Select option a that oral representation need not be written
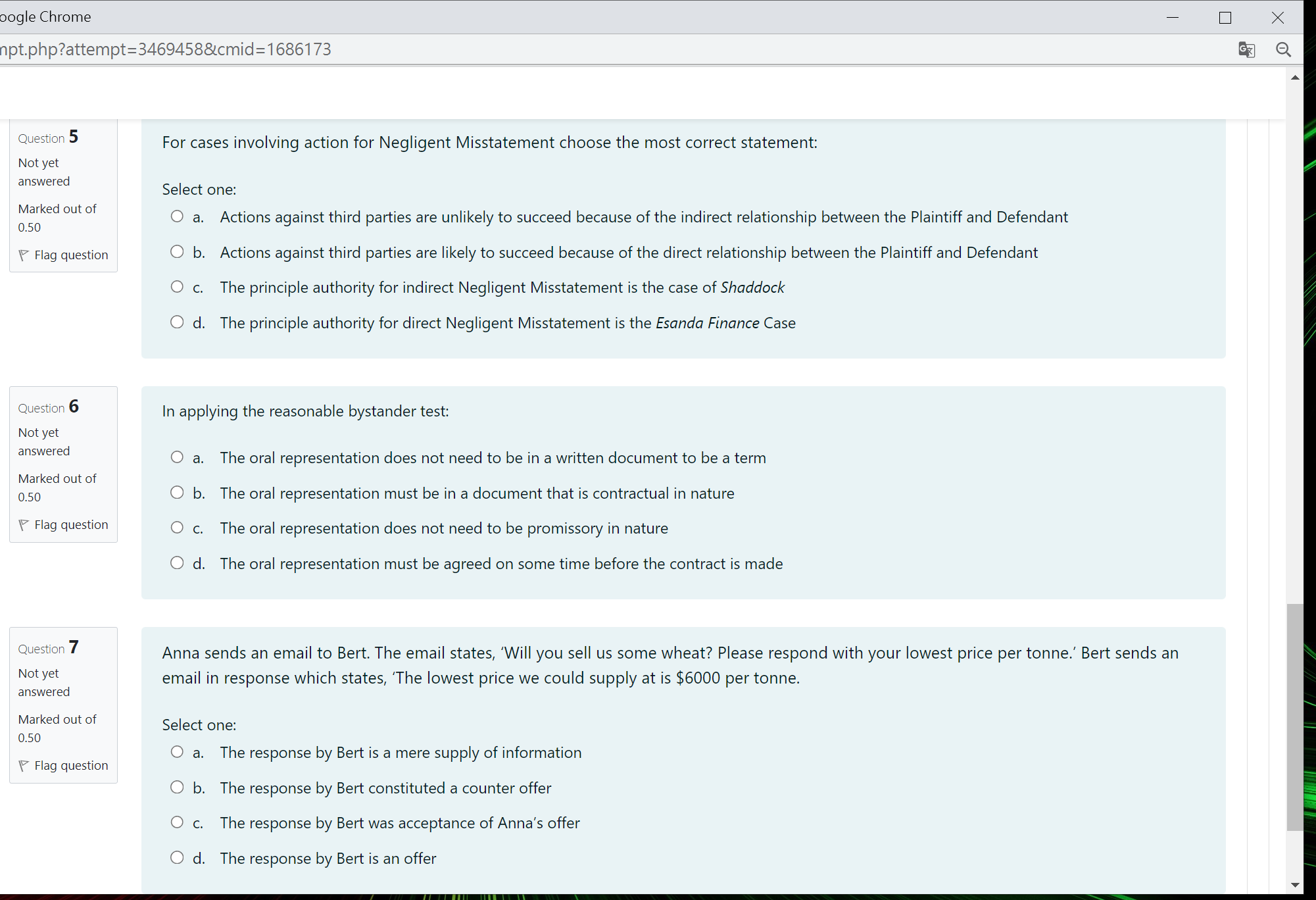1316x900 pixels. click(177, 457)
